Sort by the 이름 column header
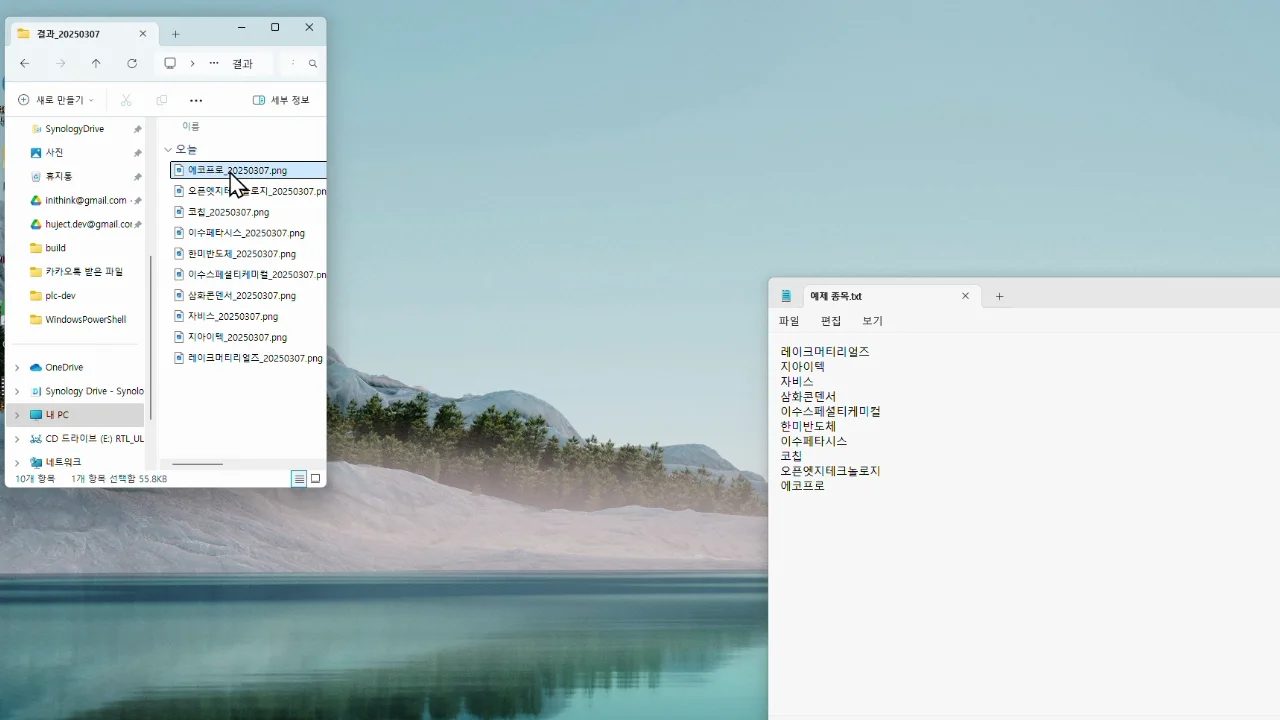The image size is (1280, 720). point(191,126)
